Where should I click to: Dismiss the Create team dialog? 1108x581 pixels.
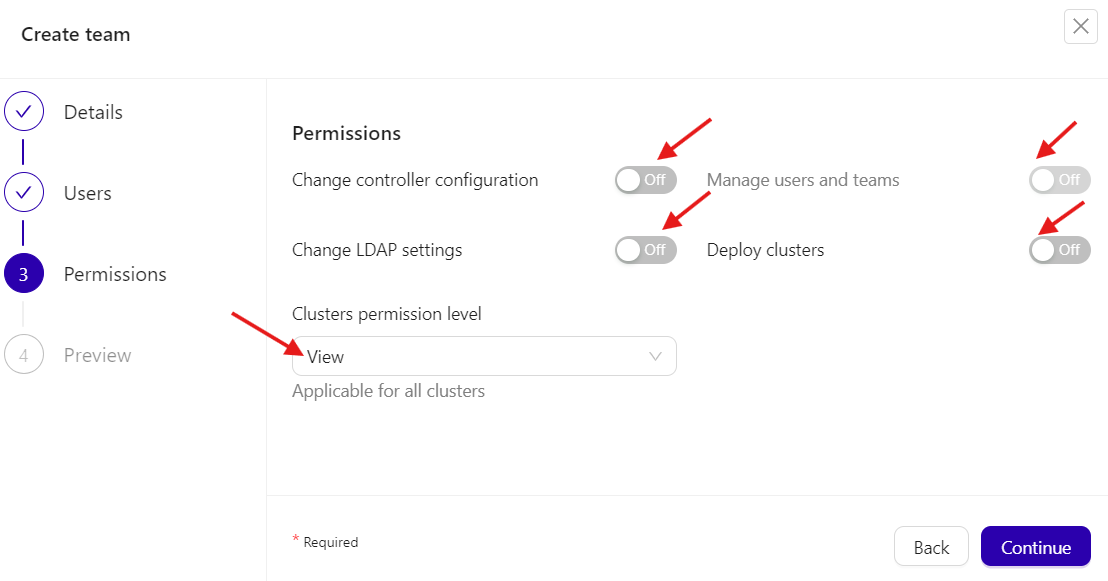click(1081, 27)
